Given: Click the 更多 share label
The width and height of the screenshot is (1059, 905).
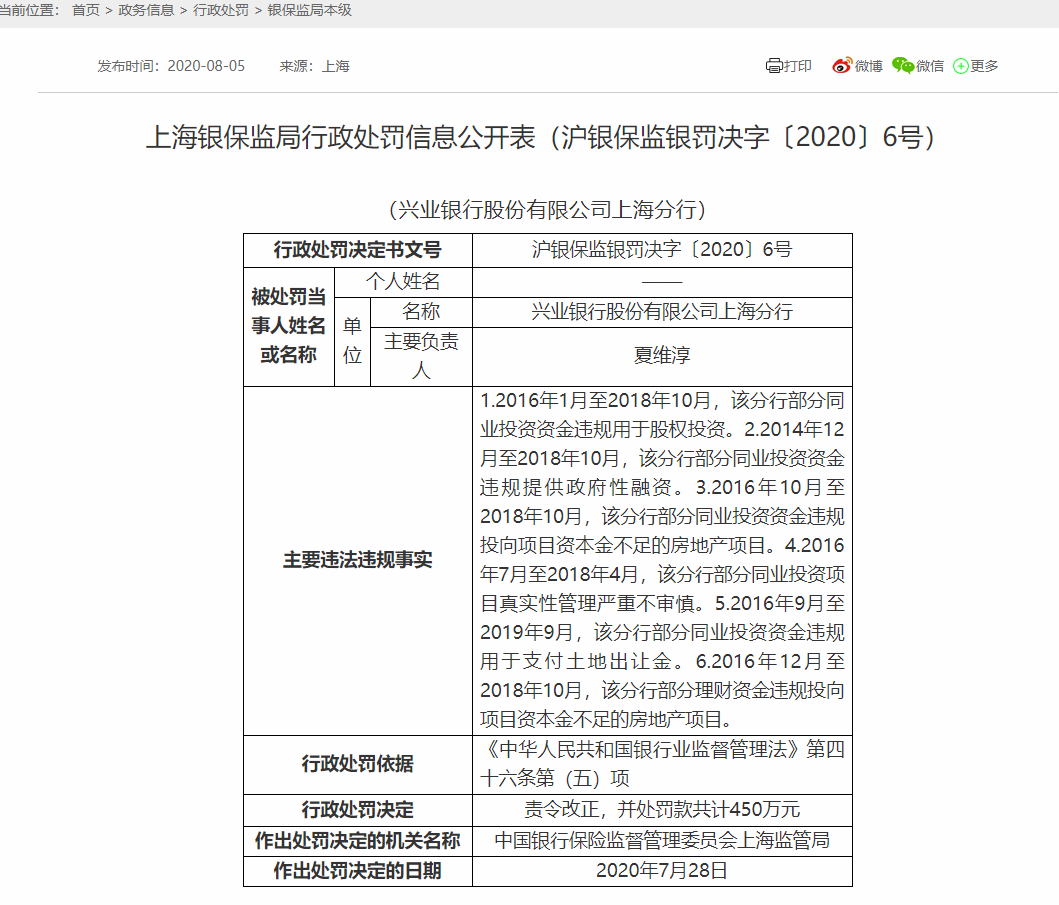Looking at the screenshot, I should pos(984,66).
